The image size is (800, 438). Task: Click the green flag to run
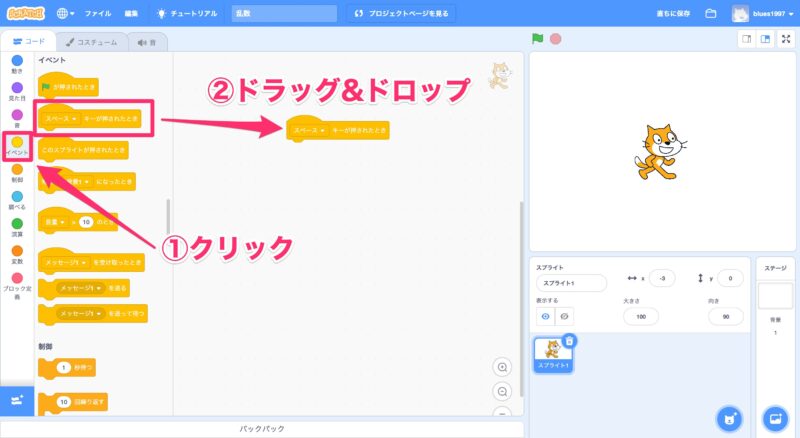coord(538,40)
